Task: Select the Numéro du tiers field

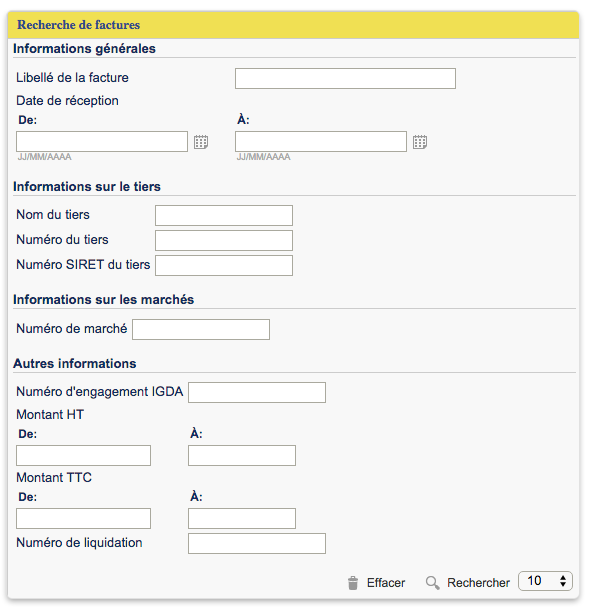Action: [224, 240]
